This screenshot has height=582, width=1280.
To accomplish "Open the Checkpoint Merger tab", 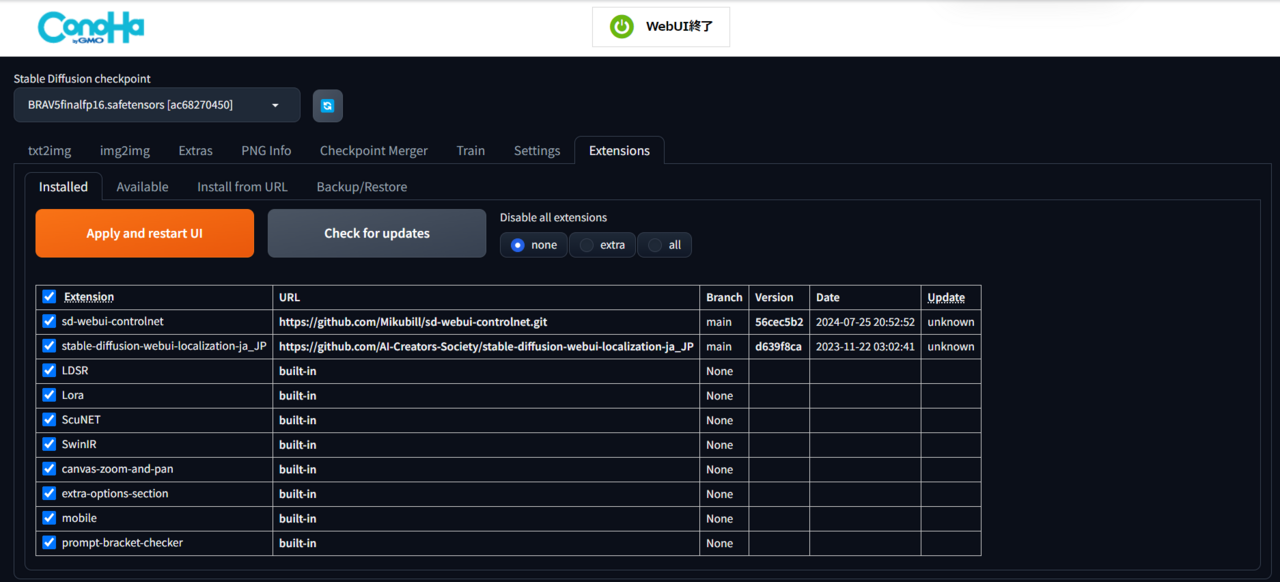I will click(x=374, y=151).
